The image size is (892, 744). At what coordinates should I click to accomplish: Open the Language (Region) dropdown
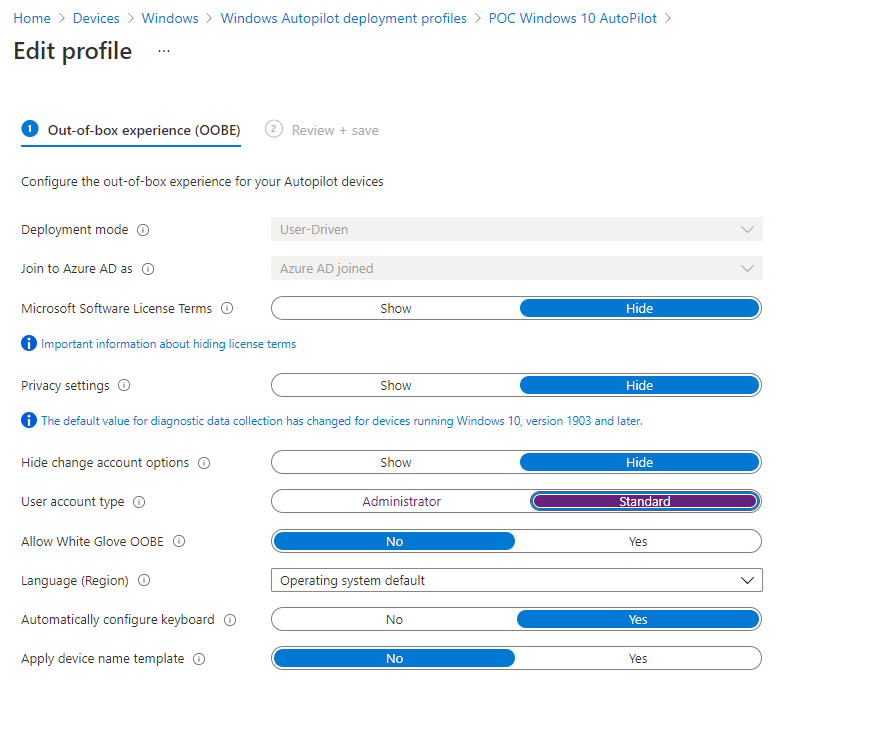(517, 580)
